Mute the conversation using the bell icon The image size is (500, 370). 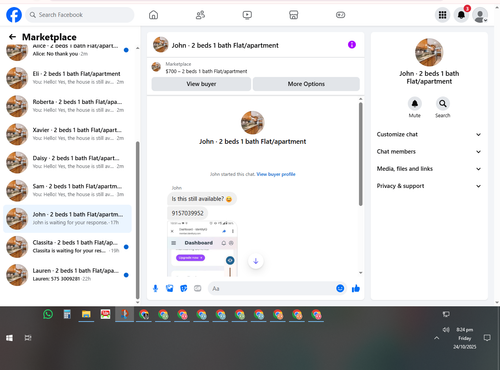tap(415, 104)
